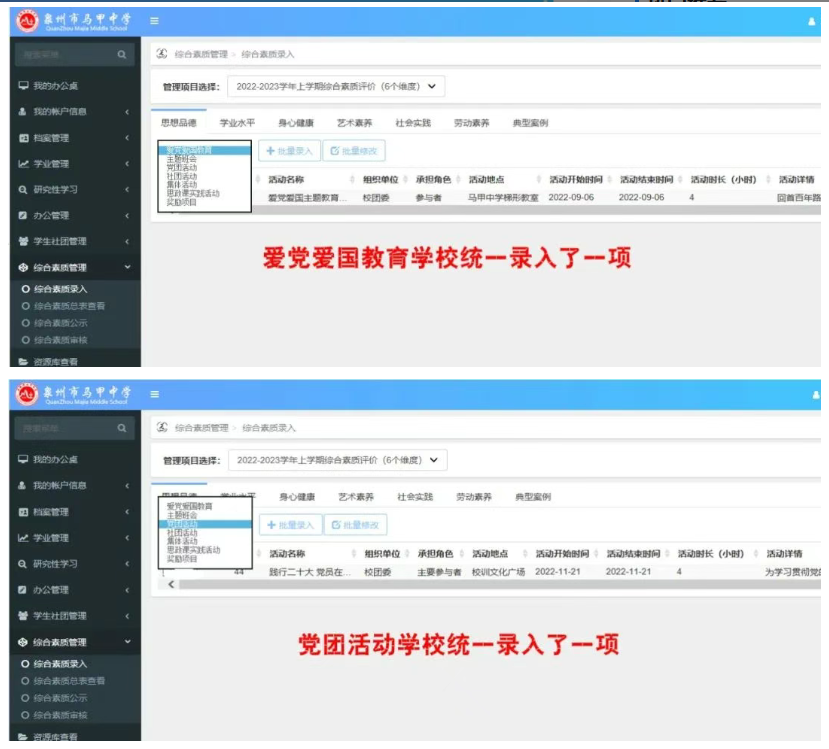Click 学生社团管理 group icon in upper sidebar
This screenshot has width=829, height=749.
23,242
